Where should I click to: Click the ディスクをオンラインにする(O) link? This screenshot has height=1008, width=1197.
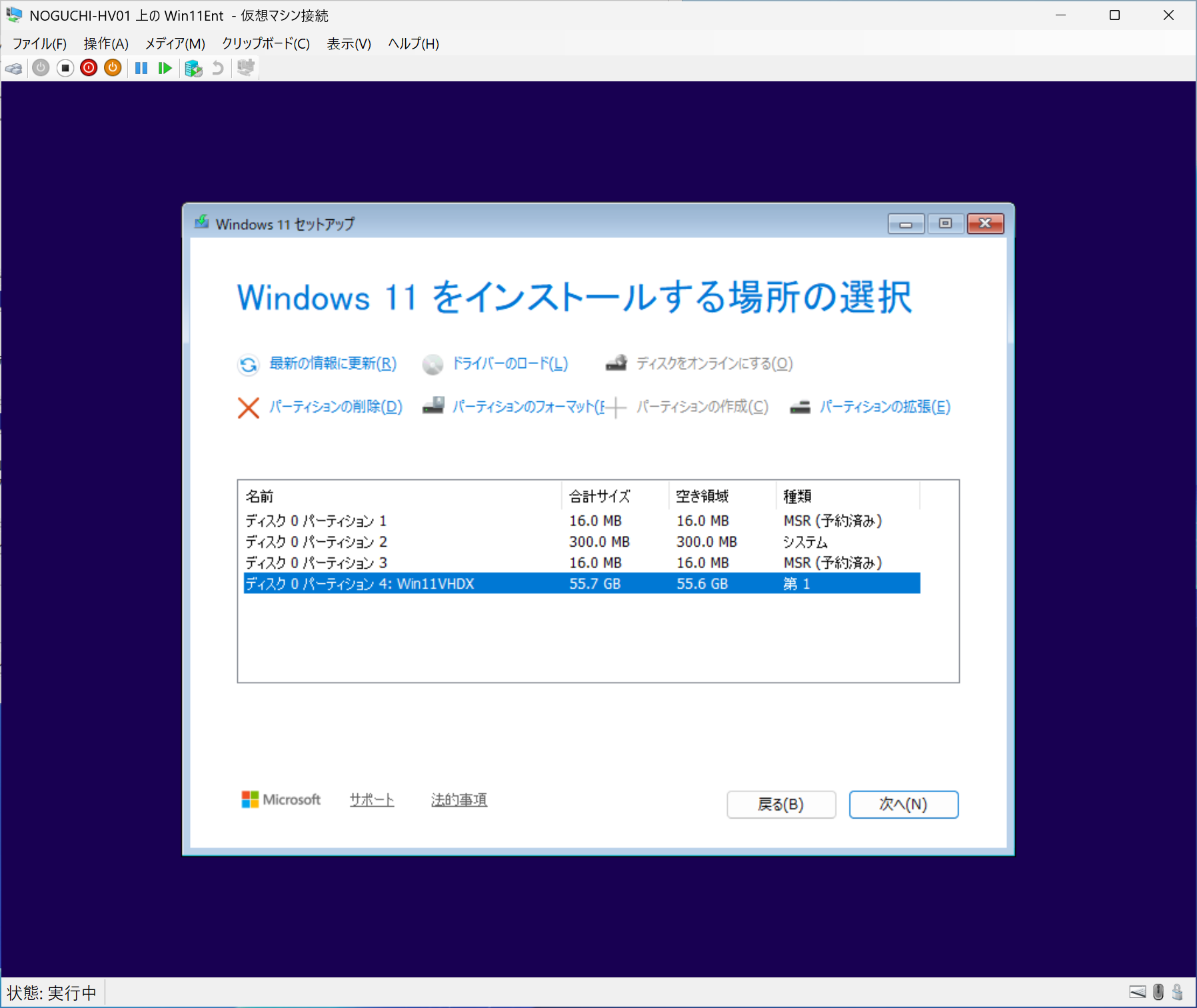[x=714, y=363]
